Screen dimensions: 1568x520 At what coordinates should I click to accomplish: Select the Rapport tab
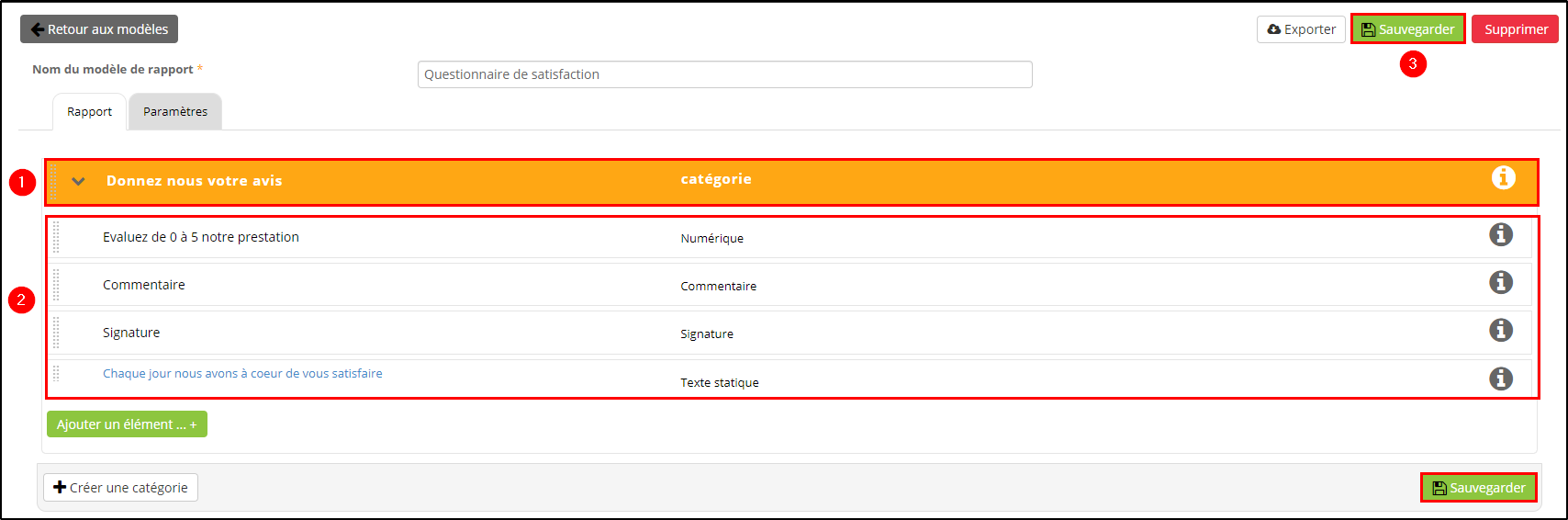point(89,111)
